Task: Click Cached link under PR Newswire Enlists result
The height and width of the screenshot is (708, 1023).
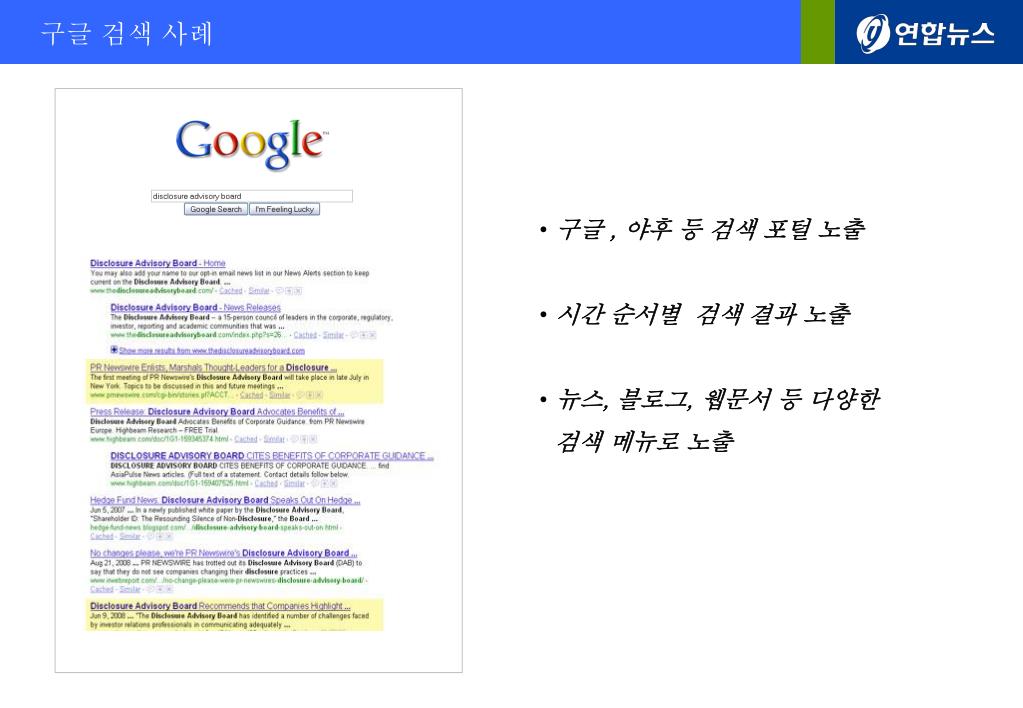Action: [252, 395]
